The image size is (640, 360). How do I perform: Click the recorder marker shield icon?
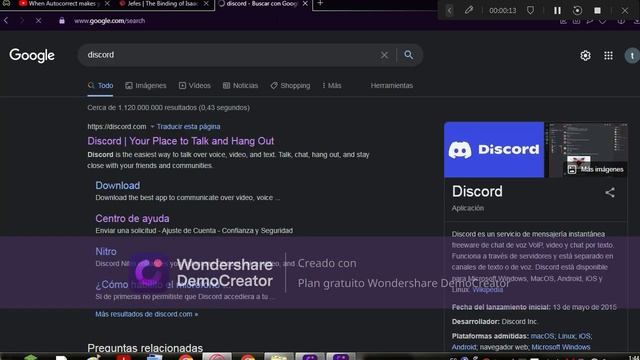pyautogui.click(x=530, y=10)
